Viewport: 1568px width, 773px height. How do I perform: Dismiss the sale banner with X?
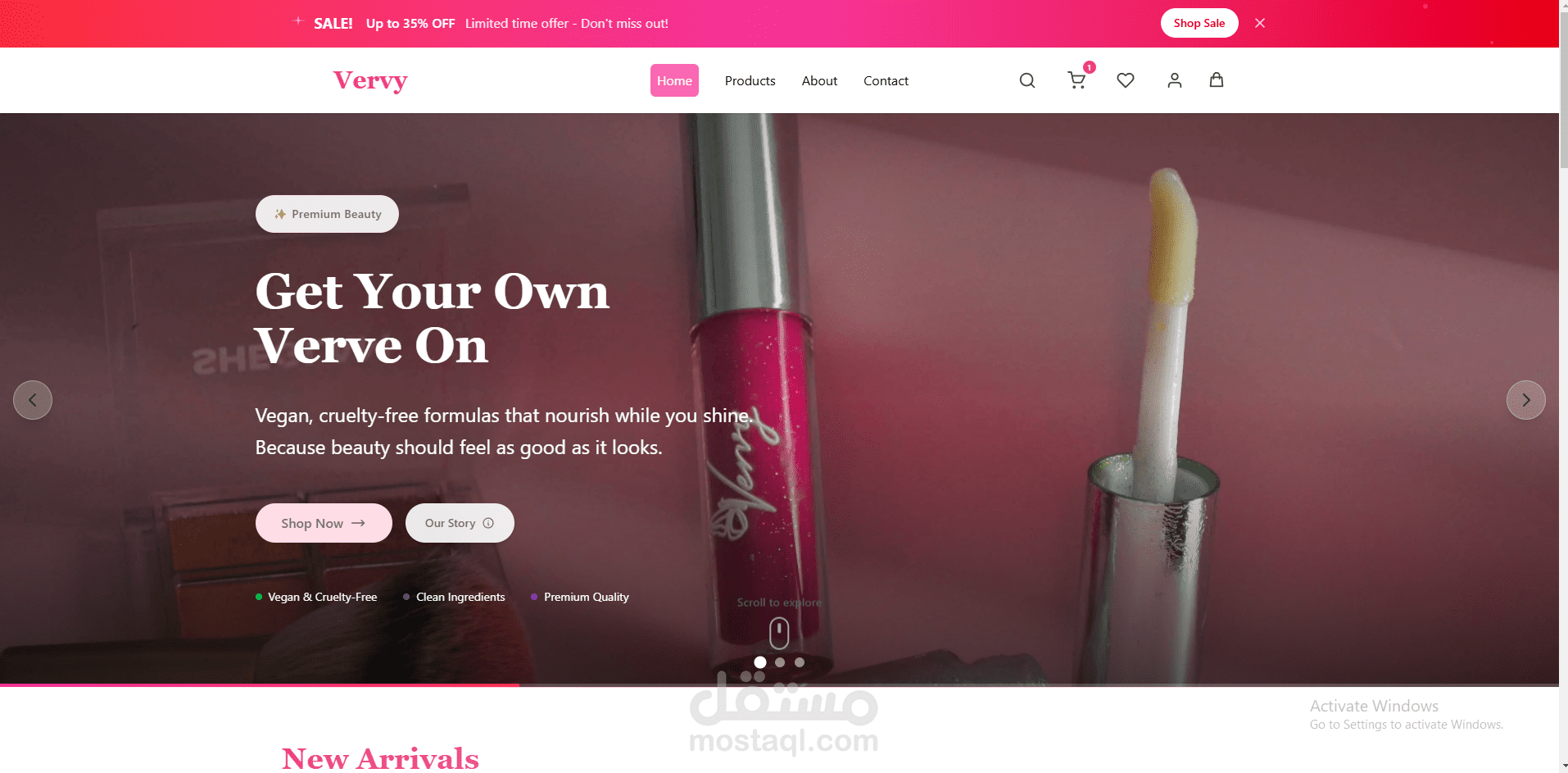pyautogui.click(x=1260, y=23)
